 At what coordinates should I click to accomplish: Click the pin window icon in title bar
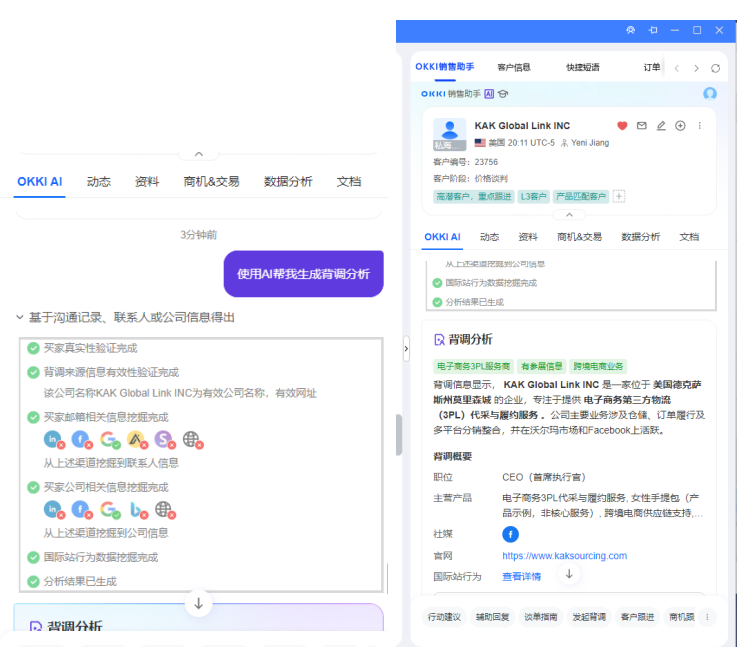[x=654, y=30]
